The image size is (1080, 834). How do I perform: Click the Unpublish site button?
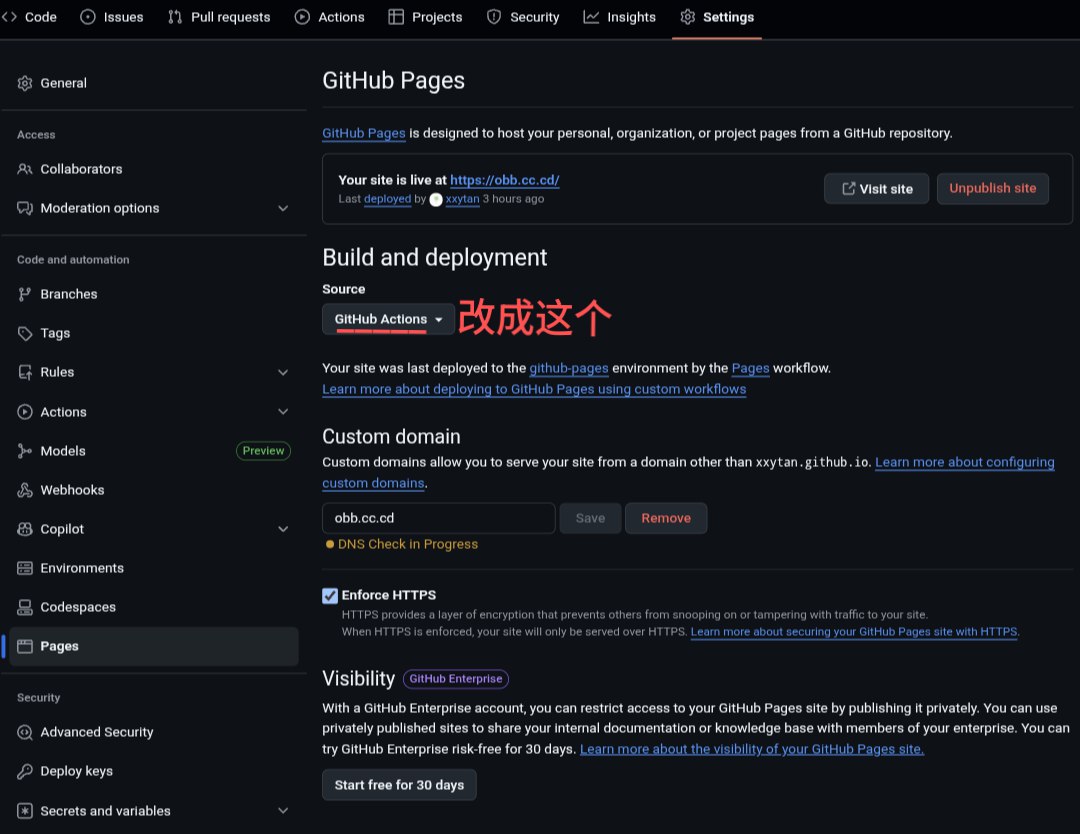[x=992, y=188]
